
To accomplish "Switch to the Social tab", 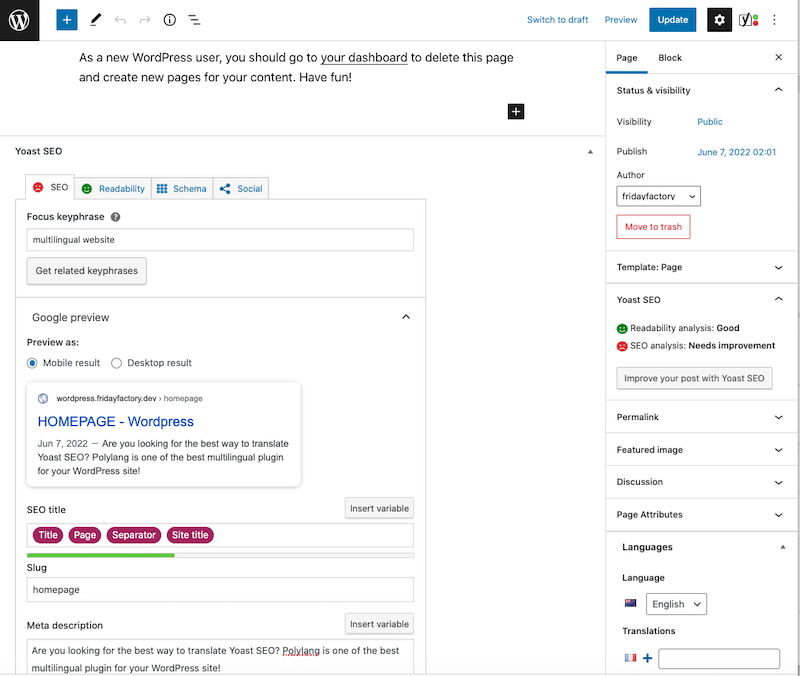I will (x=240, y=189).
